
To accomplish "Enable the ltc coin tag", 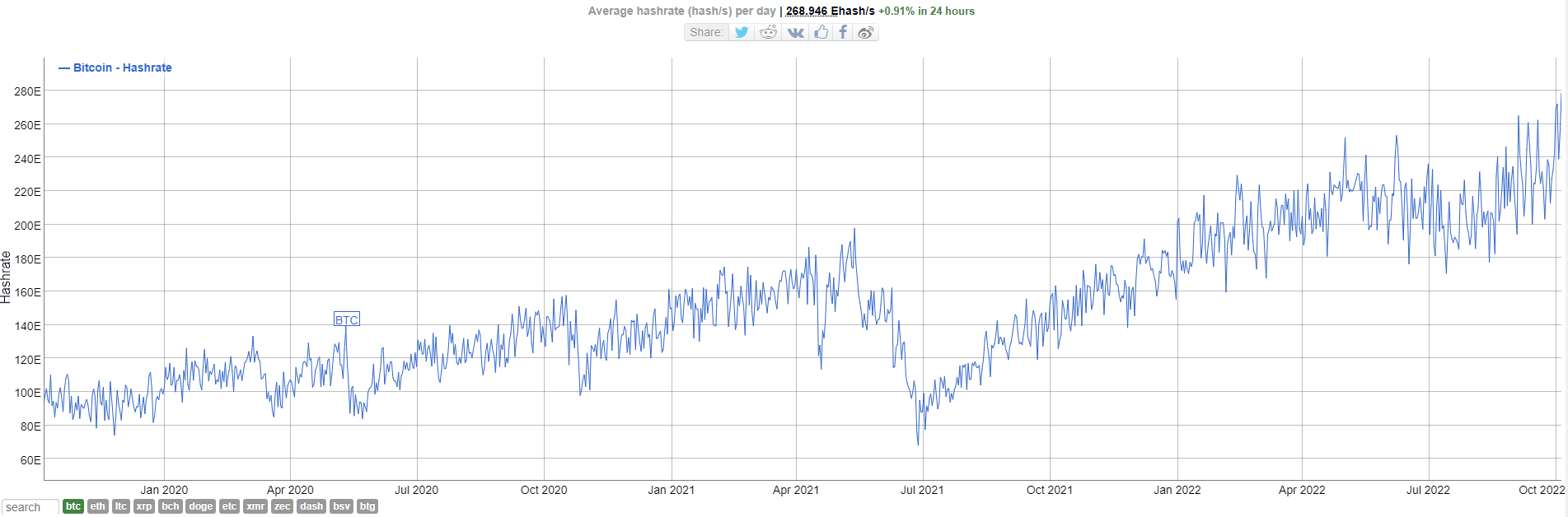I will [121, 506].
